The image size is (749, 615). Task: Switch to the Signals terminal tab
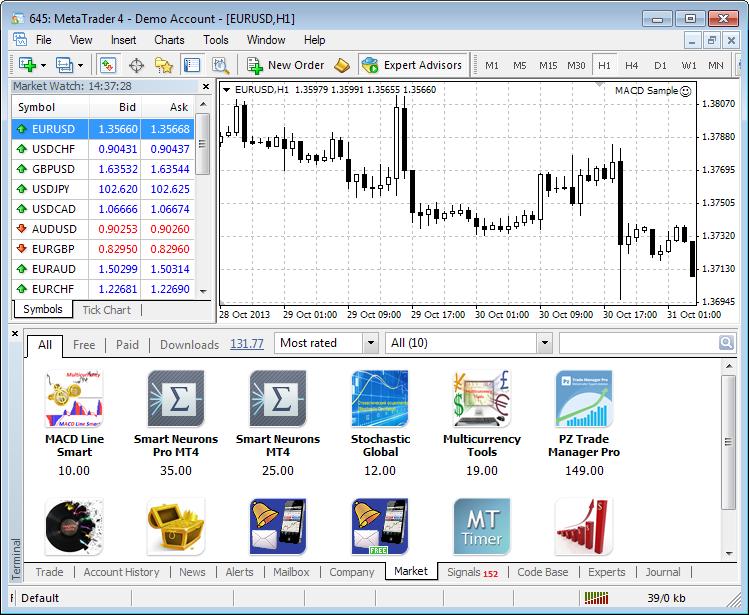pos(472,572)
